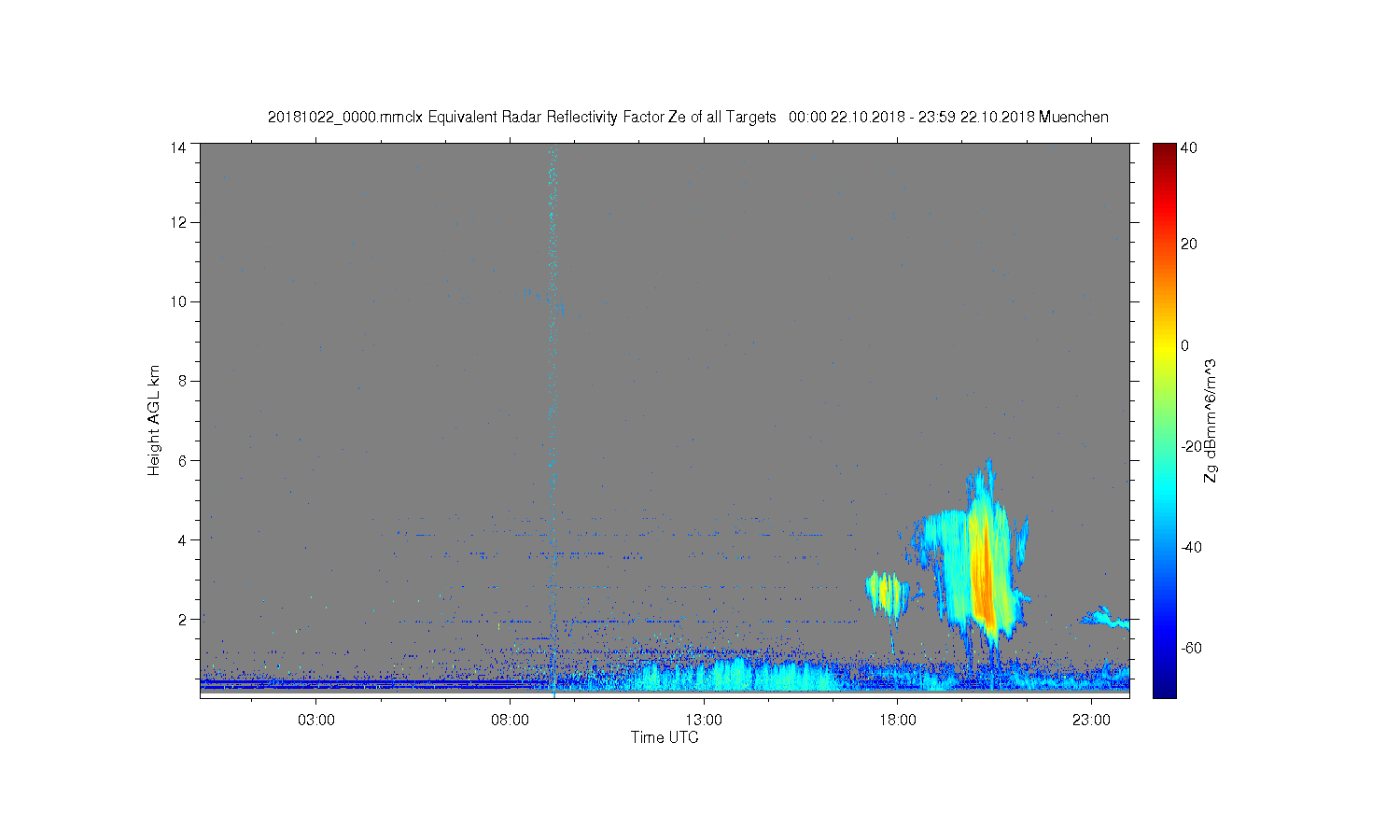The height and width of the screenshot is (840, 1400).
Task: Click the "6" height tick label
Action: (x=182, y=460)
